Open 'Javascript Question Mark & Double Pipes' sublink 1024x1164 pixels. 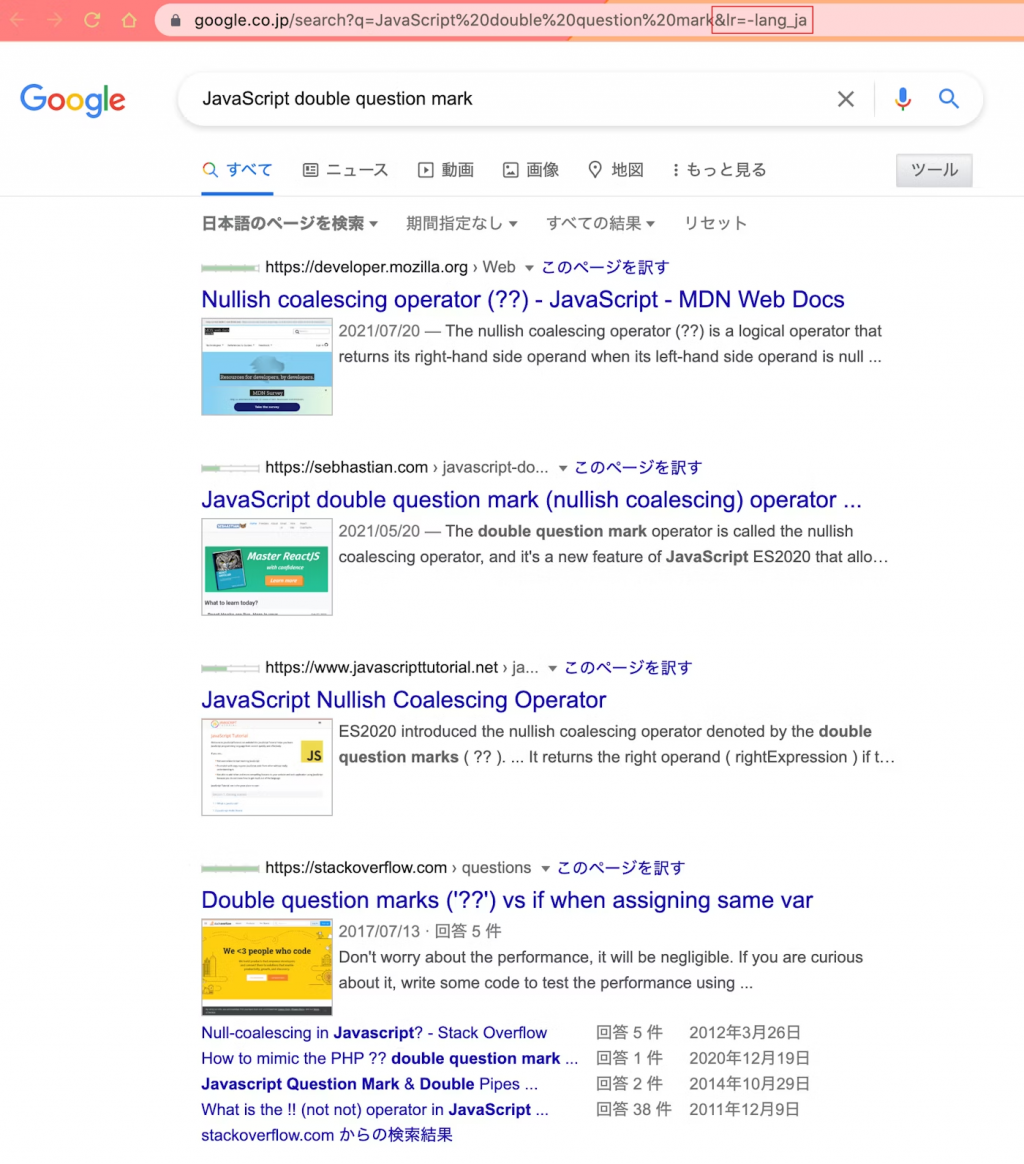[369, 1084]
